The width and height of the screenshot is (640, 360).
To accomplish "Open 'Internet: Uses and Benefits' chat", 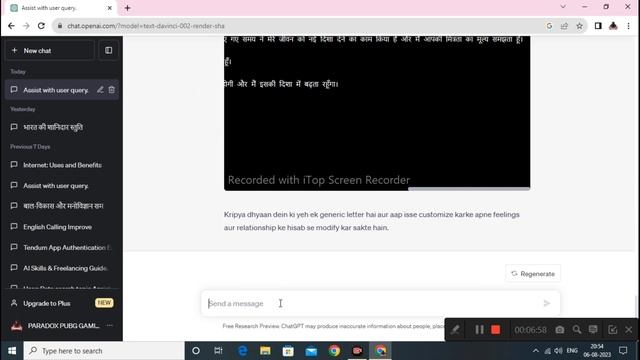I will [62, 165].
